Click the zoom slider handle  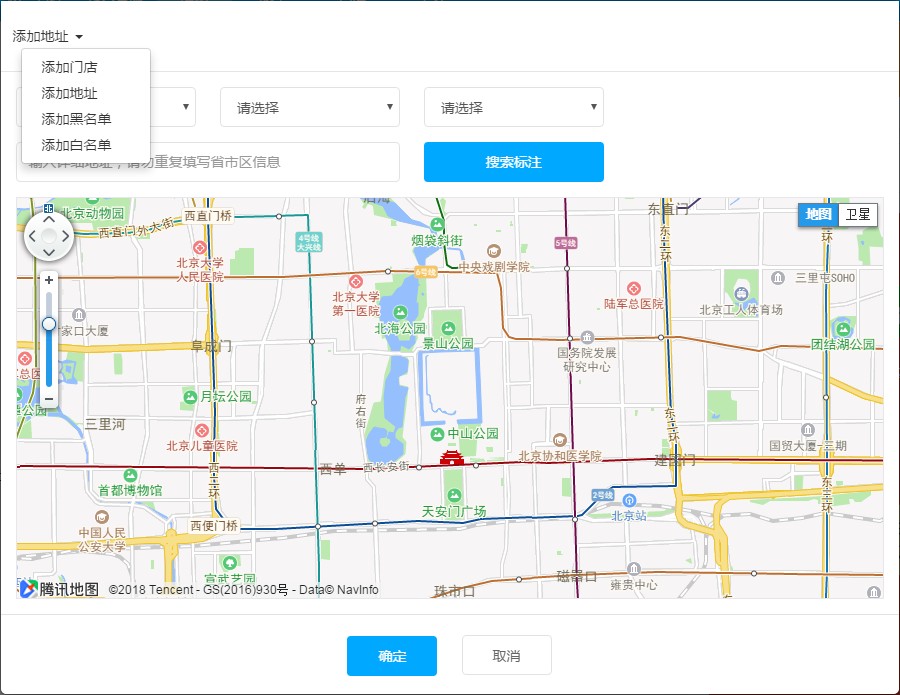(x=49, y=324)
